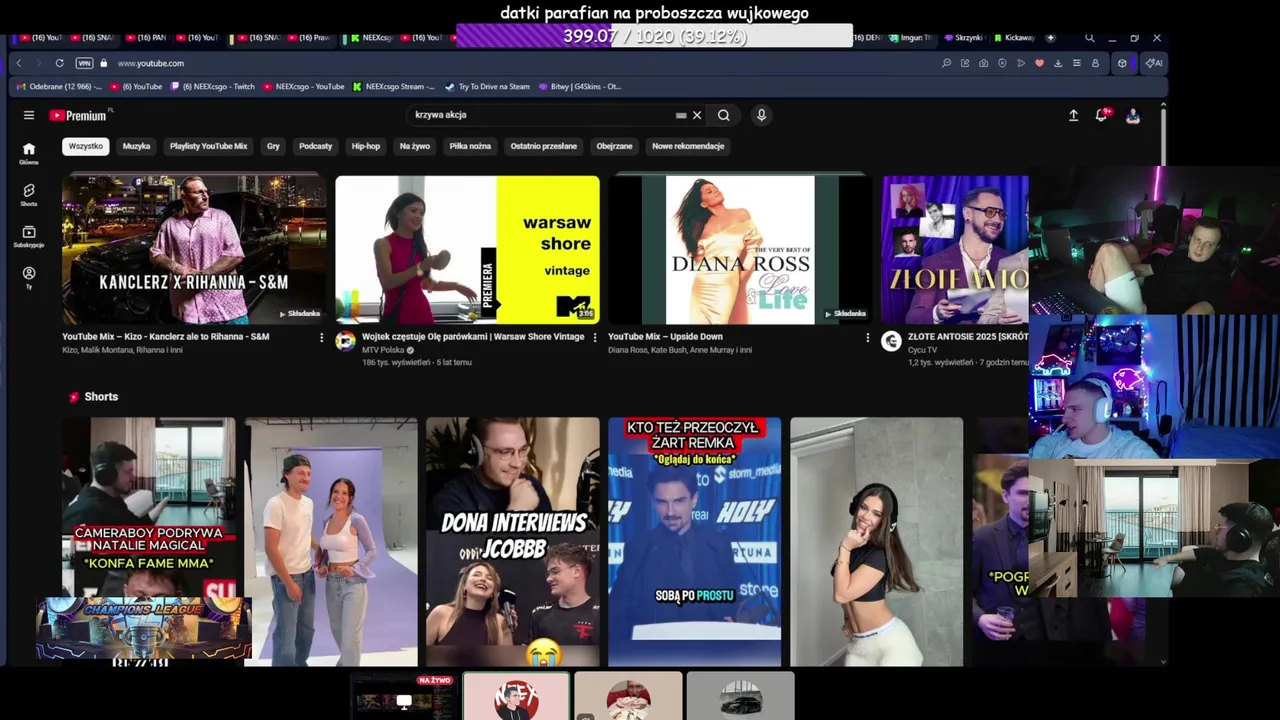Open a new browser tab with plus

pos(1050,38)
